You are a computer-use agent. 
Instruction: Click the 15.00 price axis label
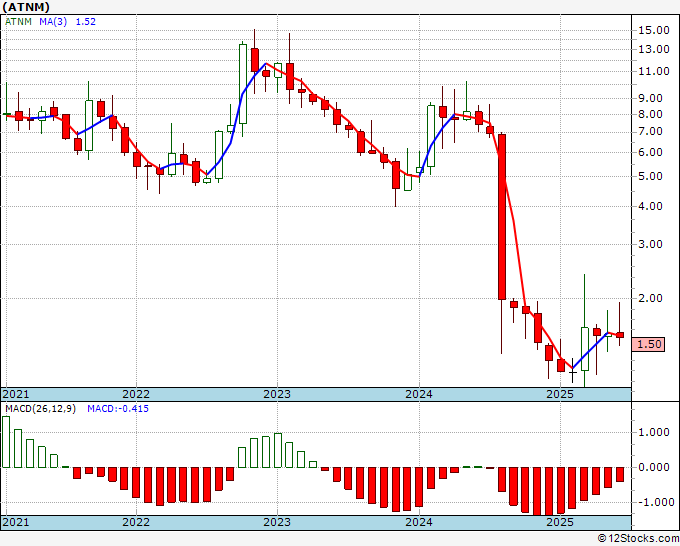[654, 30]
